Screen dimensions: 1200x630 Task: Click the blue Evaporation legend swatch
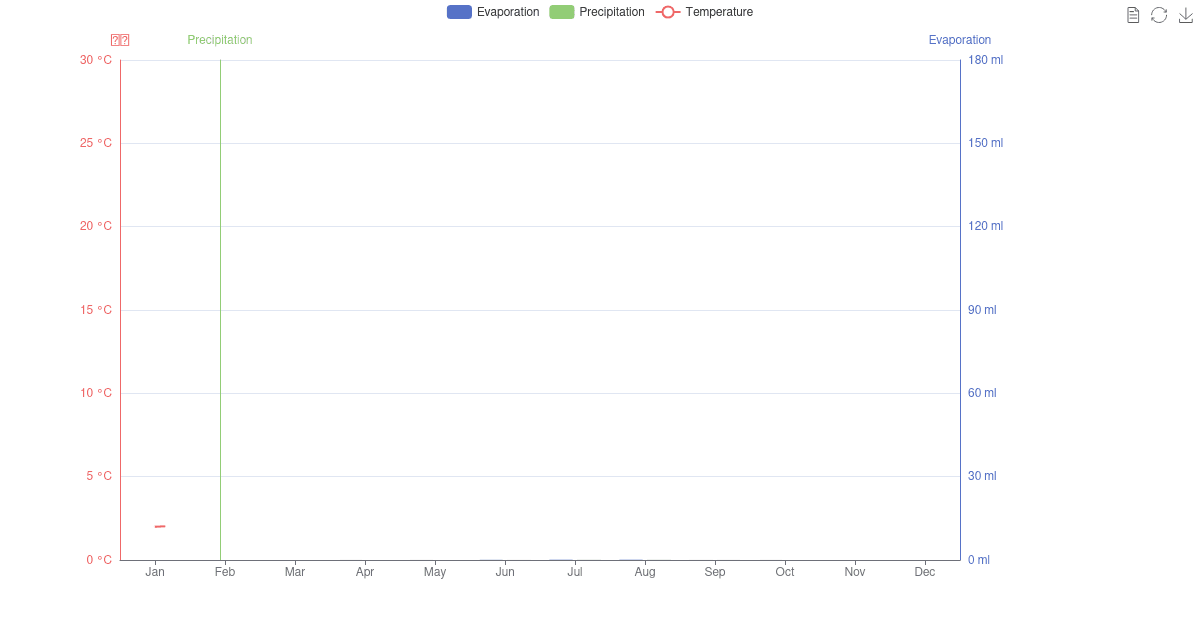tap(459, 11)
